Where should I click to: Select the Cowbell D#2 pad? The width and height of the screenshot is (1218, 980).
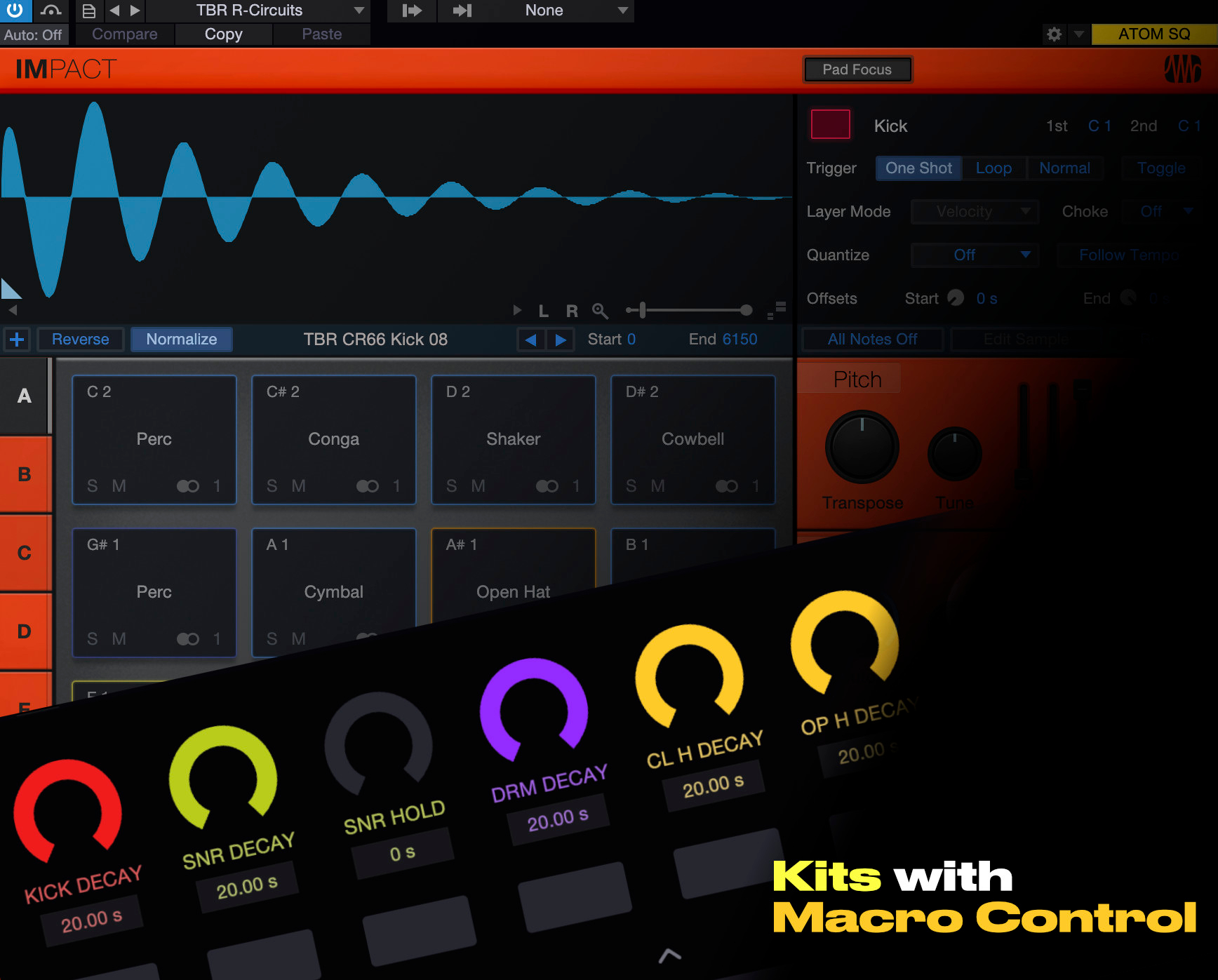click(692, 439)
